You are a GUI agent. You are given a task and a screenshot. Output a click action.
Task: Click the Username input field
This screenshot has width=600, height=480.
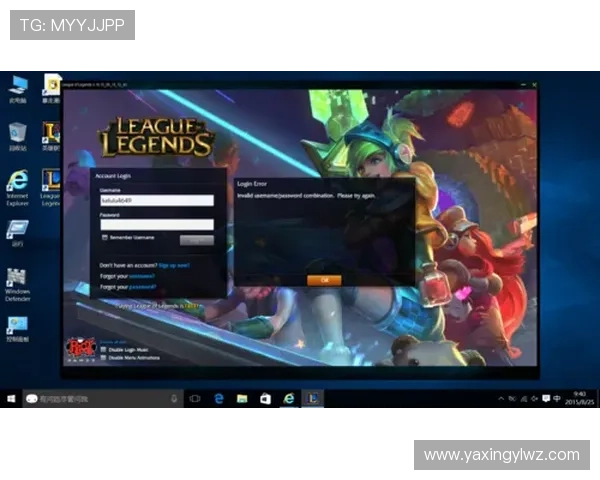(157, 200)
